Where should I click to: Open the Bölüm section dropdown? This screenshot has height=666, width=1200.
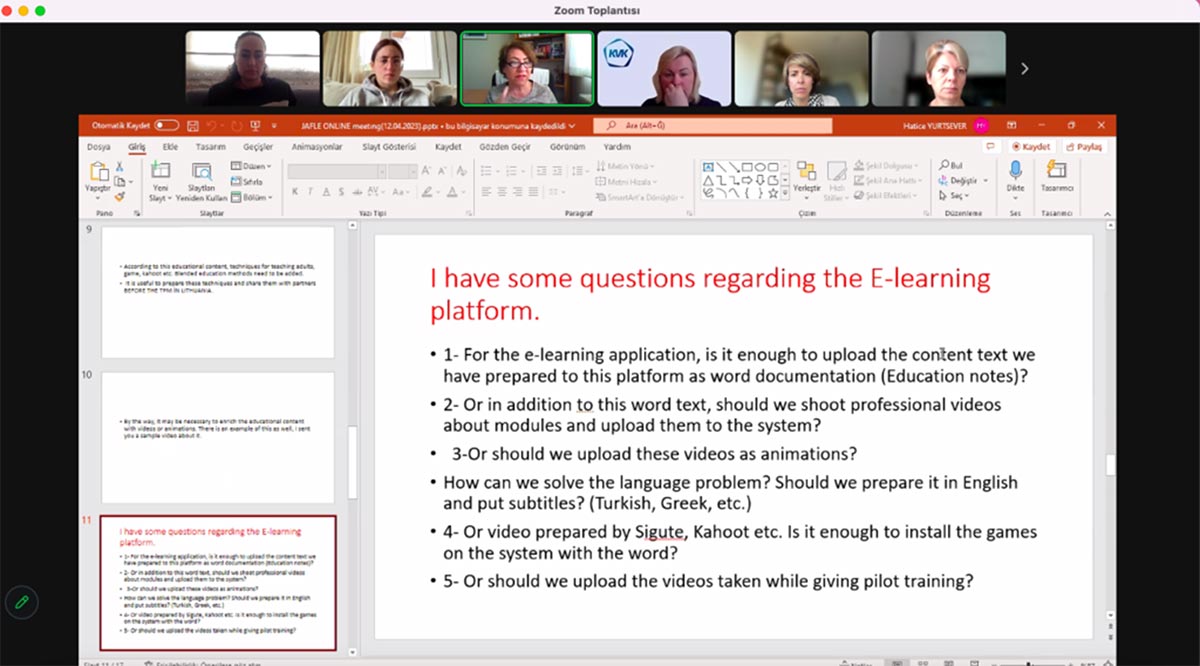pyautogui.click(x=252, y=197)
